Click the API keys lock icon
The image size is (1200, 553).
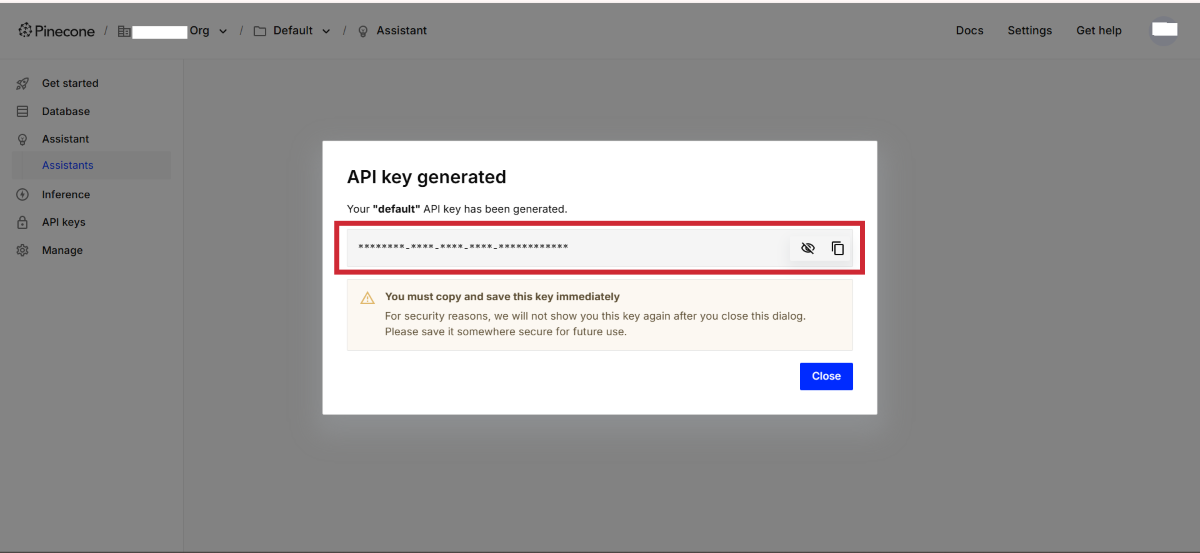click(22, 223)
